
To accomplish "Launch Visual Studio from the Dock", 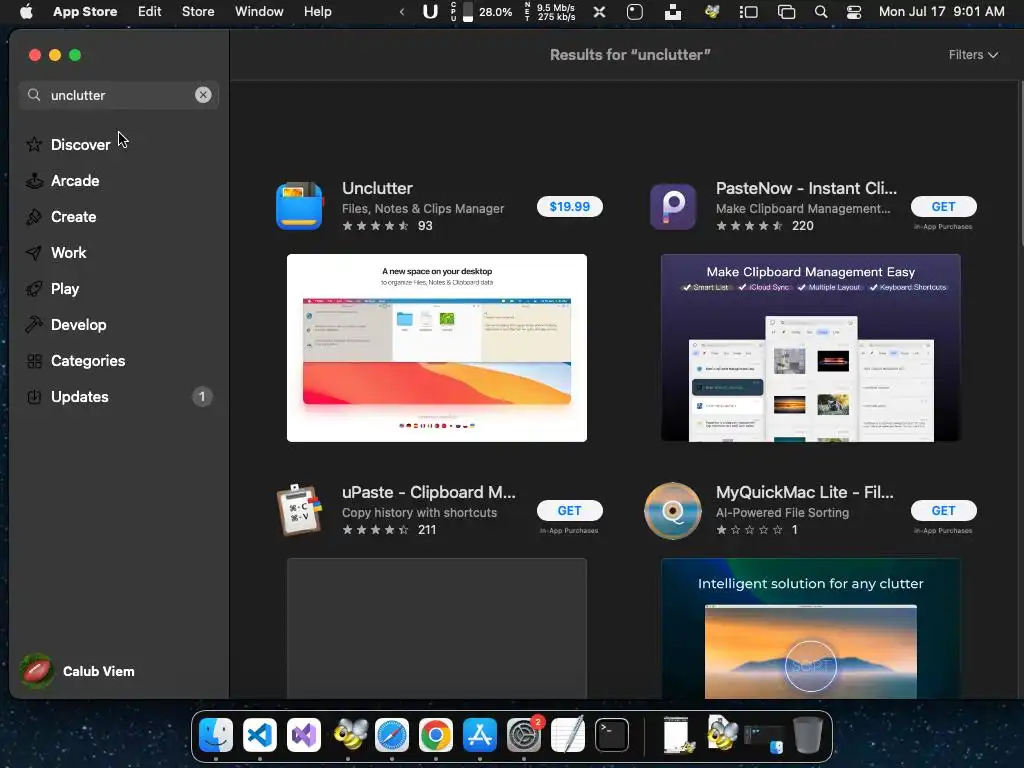I will [304, 735].
